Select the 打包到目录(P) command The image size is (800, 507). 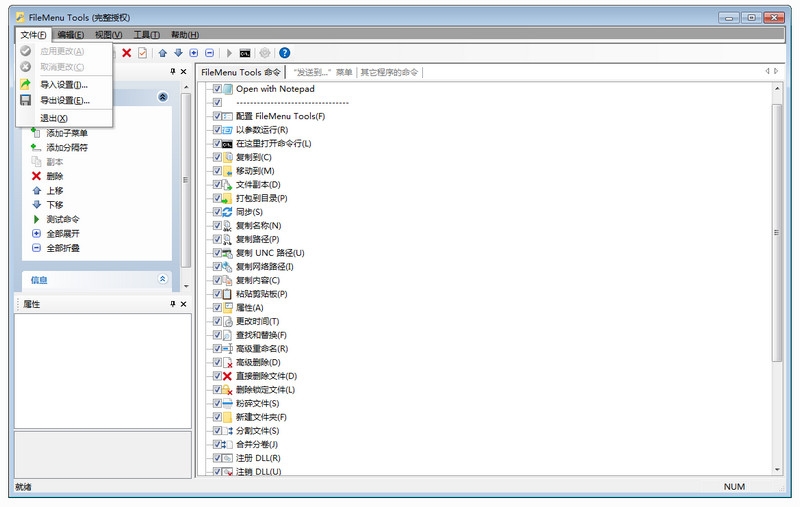pyautogui.click(x=261, y=198)
